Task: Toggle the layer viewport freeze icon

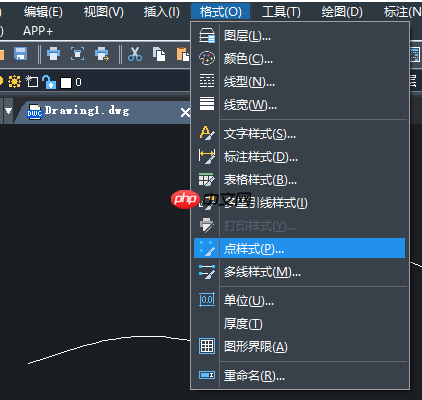Action: (32, 82)
